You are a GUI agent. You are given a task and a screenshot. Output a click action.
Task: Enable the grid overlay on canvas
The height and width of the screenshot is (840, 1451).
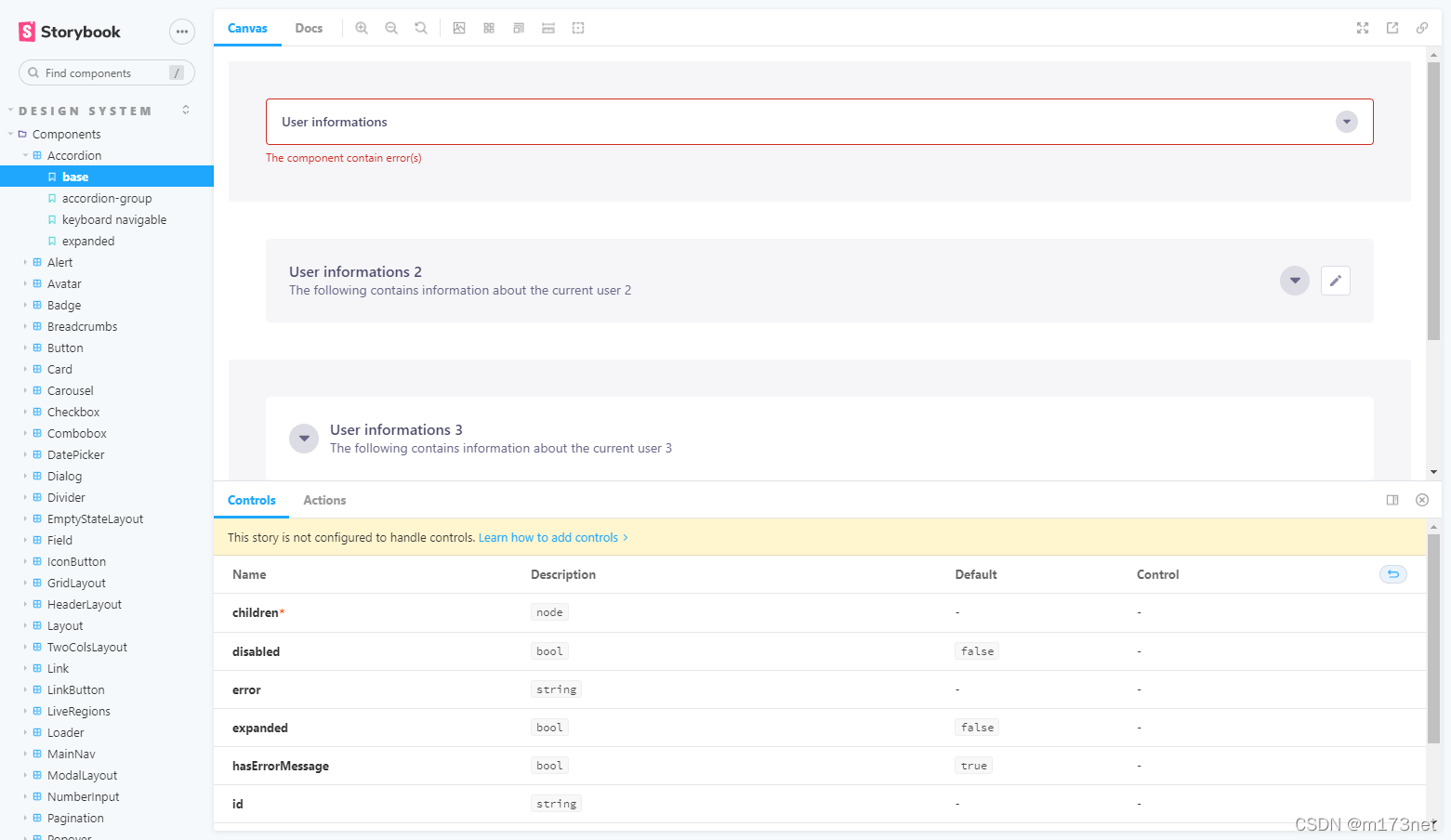(x=488, y=28)
